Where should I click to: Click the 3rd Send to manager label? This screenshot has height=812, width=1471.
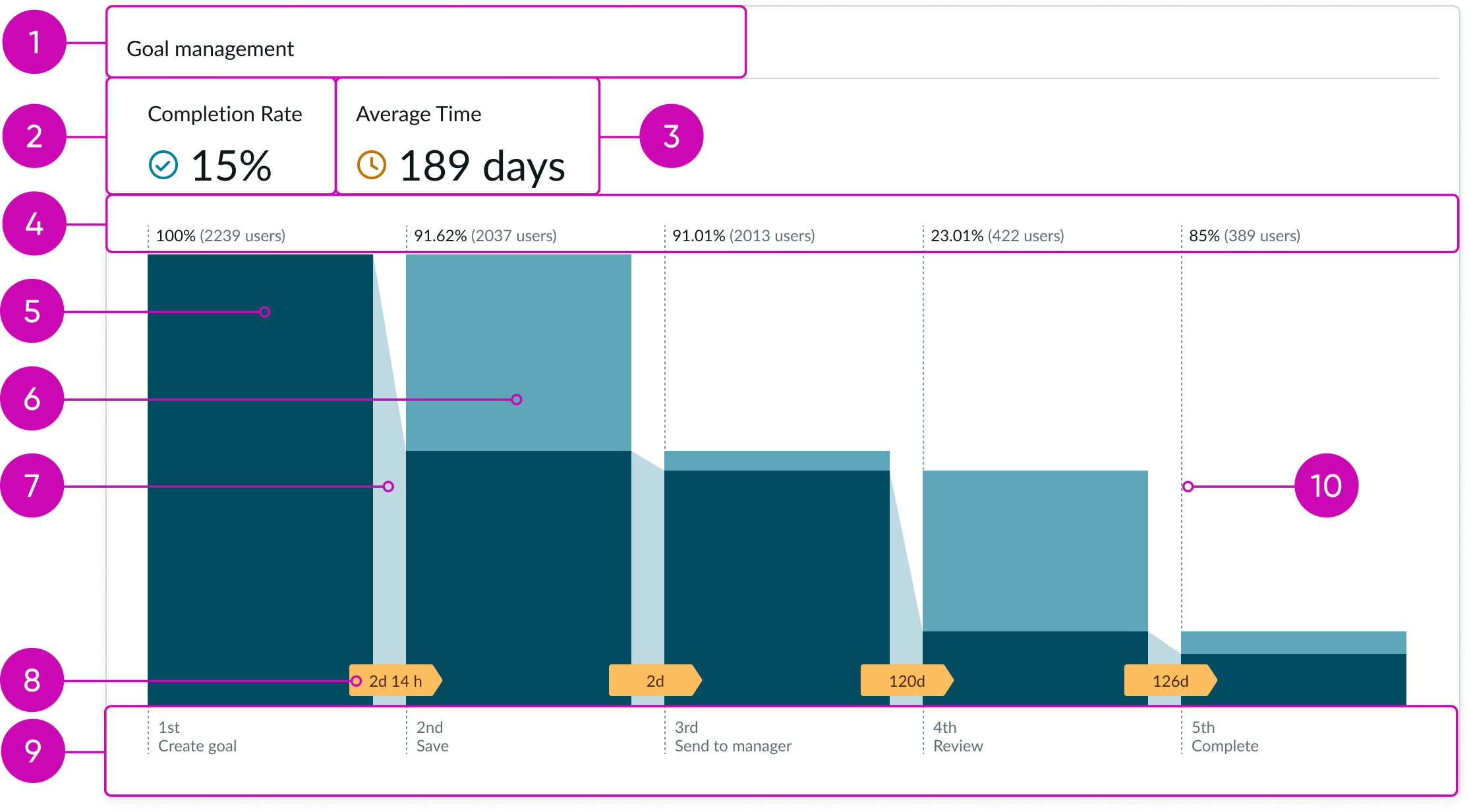pyautogui.click(x=733, y=737)
